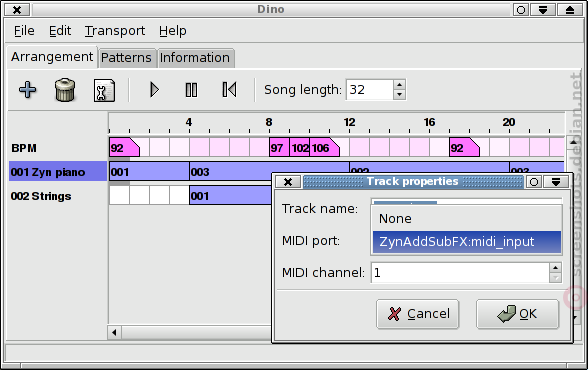Increase song length with up arrow

tap(400, 85)
